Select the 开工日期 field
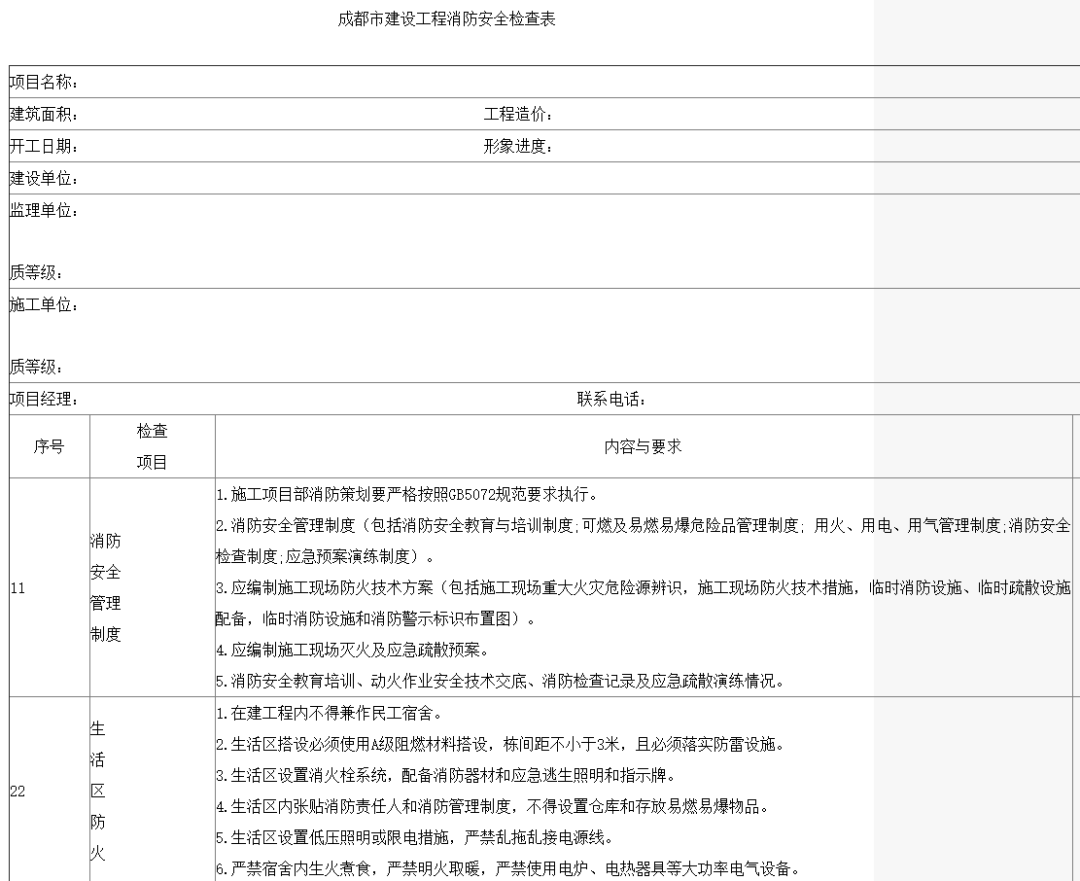 [x=45, y=148]
